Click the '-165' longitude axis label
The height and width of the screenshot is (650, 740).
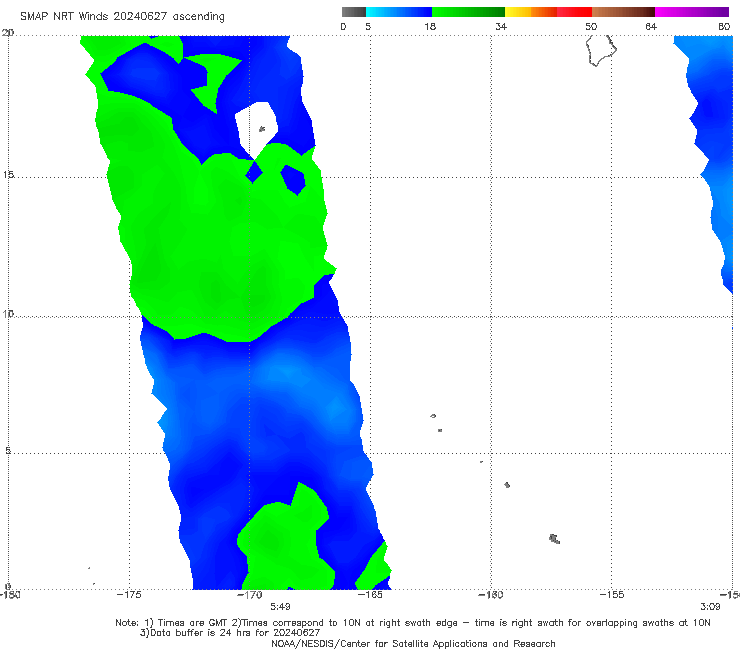(x=370, y=595)
